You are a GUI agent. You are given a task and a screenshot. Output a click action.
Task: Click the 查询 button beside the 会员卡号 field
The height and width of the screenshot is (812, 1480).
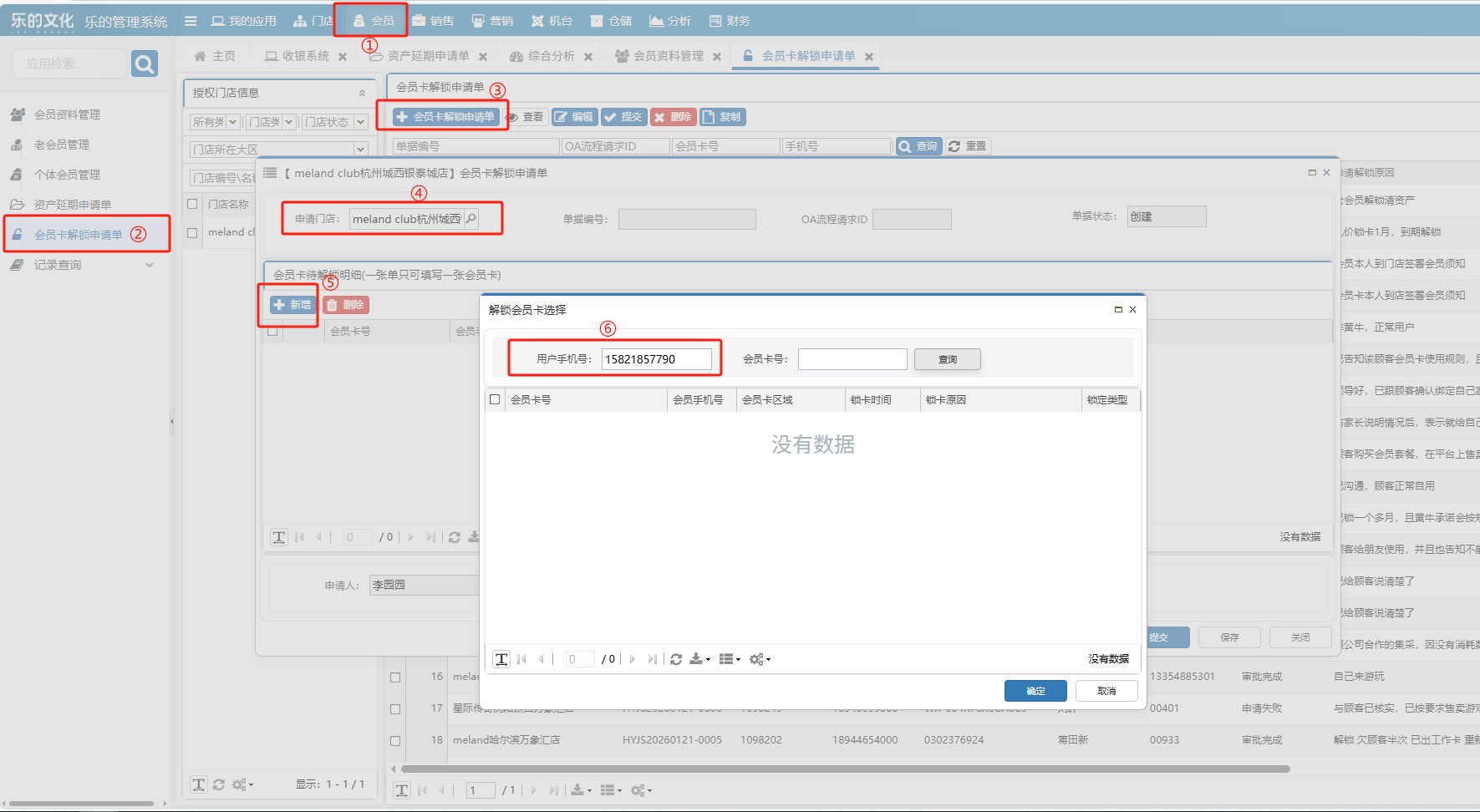click(947, 359)
